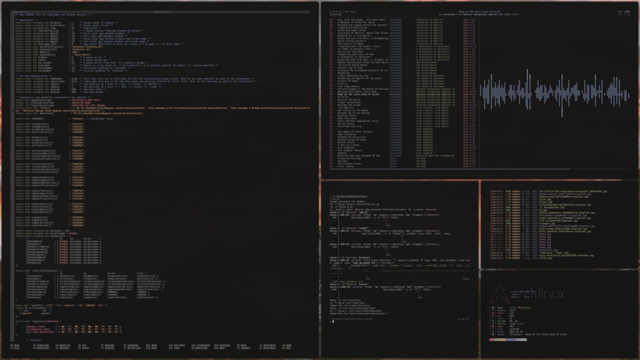Screen dimensions: 640x360
Task: Click the To Bracket shortcut in nano
Action: (x=201, y=345)
